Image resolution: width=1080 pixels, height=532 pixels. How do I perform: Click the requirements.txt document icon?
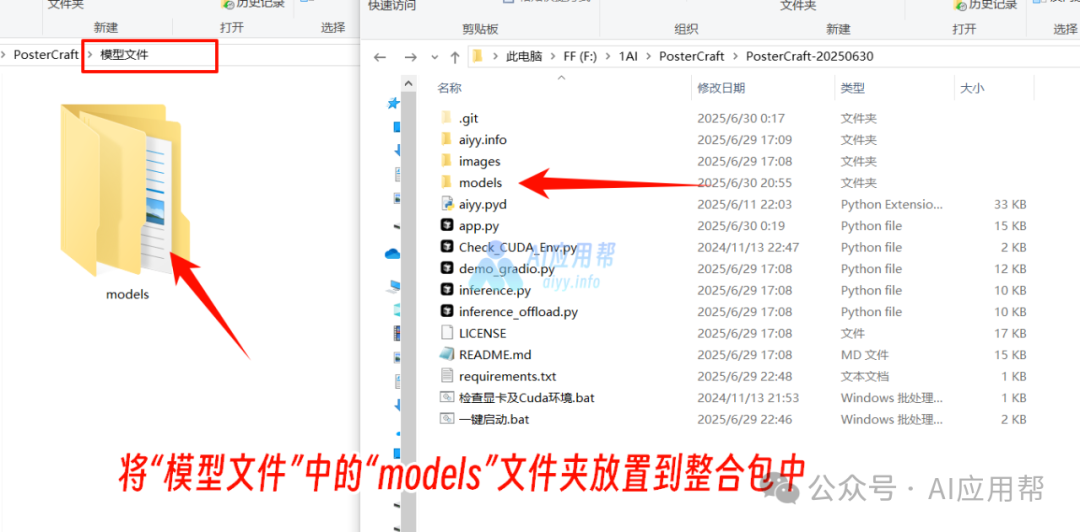447,376
